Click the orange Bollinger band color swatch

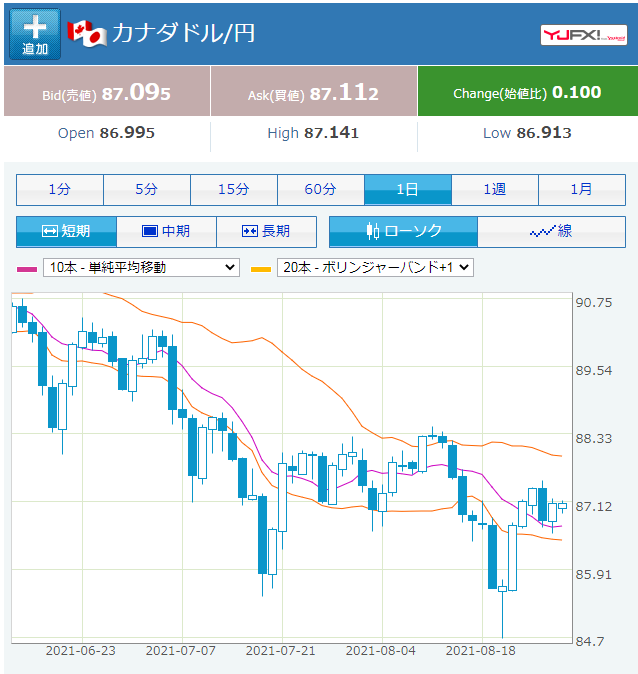[x=261, y=270]
